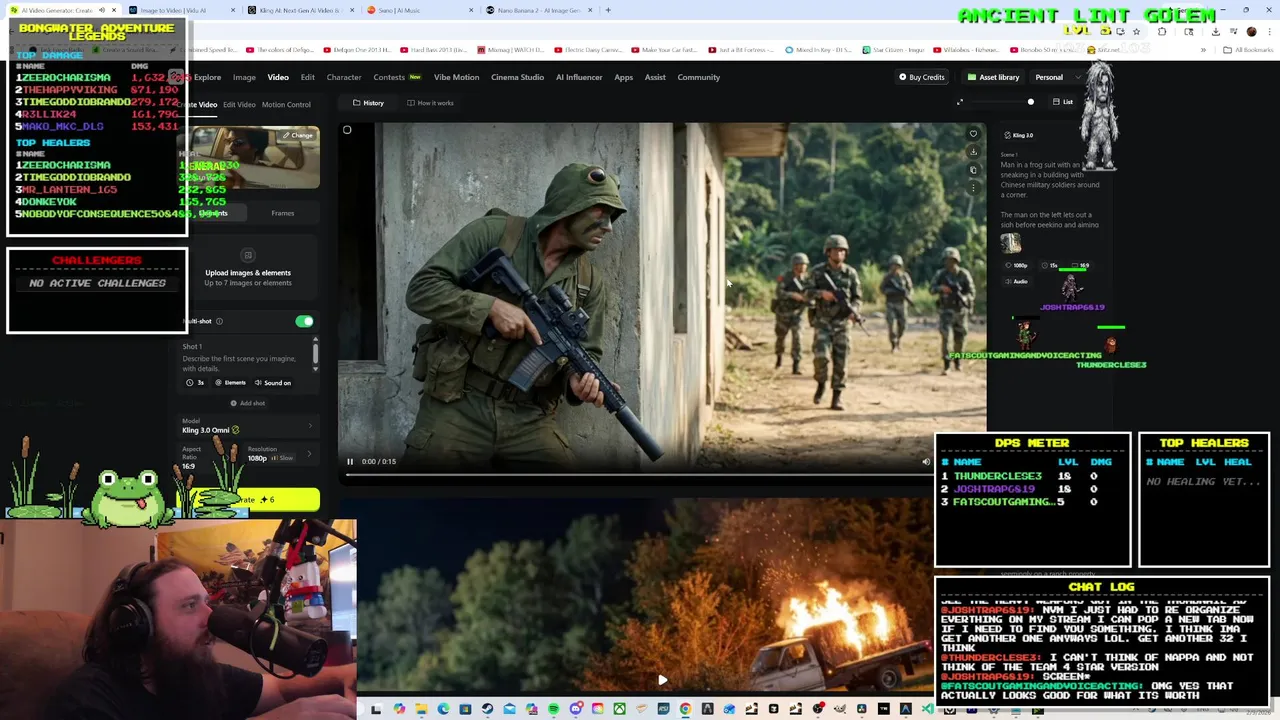Switch to the Motion Control tab
The width and height of the screenshot is (1280, 720).
point(286,104)
